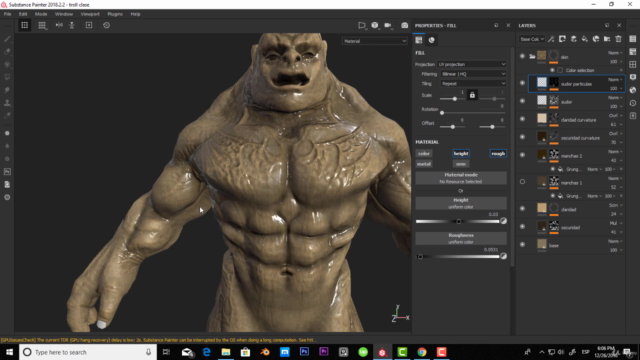
Task: Hide the oscuridad curvature layer
Action: [522, 137]
